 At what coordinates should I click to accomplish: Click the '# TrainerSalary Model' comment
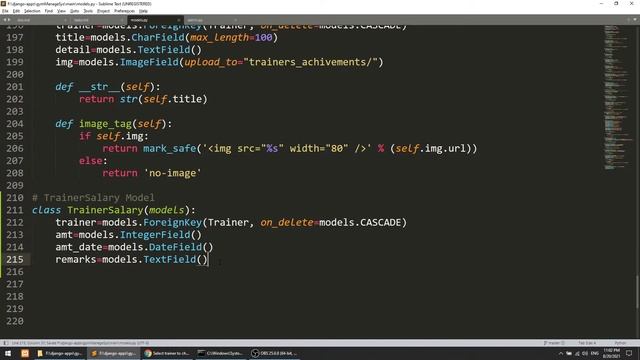coord(93,198)
